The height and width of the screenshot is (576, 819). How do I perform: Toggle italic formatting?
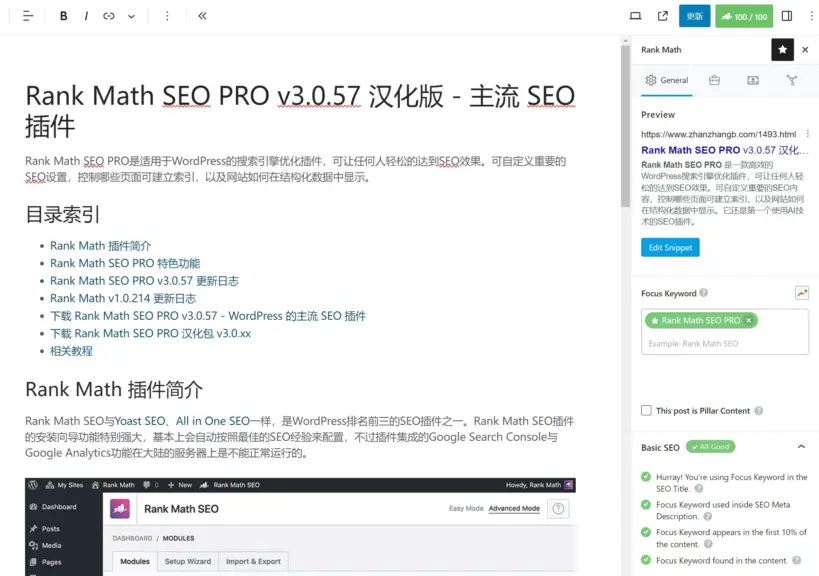(x=86, y=16)
